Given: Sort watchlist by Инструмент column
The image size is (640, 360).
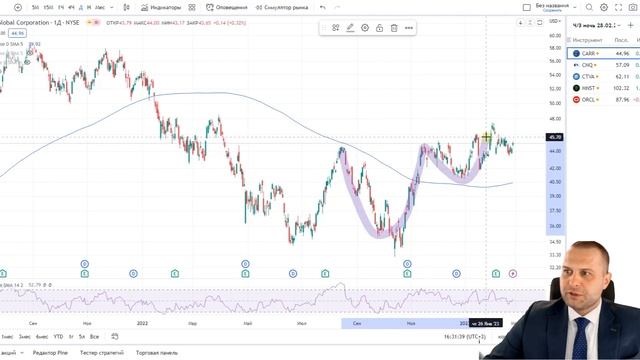Looking at the screenshot, I should 587,40.
